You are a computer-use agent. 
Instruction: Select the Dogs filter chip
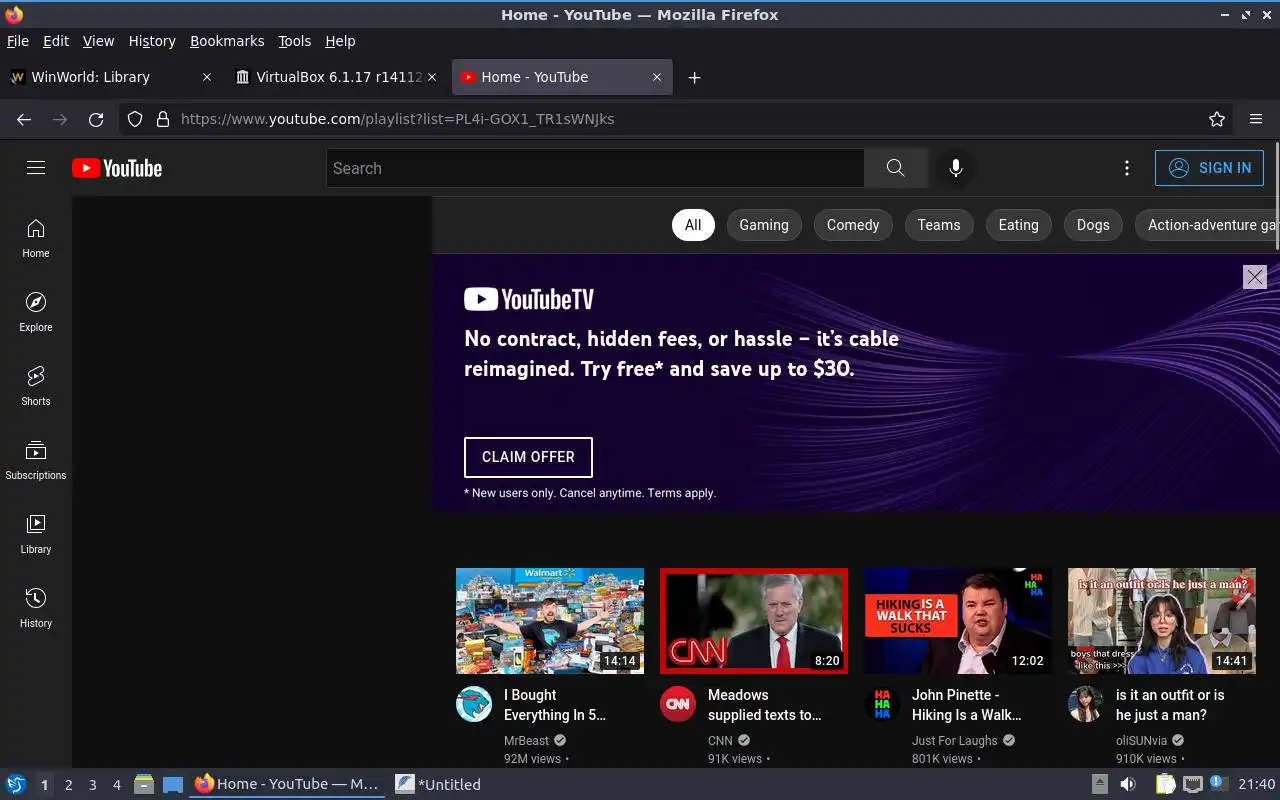pyautogui.click(x=1093, y=225)
